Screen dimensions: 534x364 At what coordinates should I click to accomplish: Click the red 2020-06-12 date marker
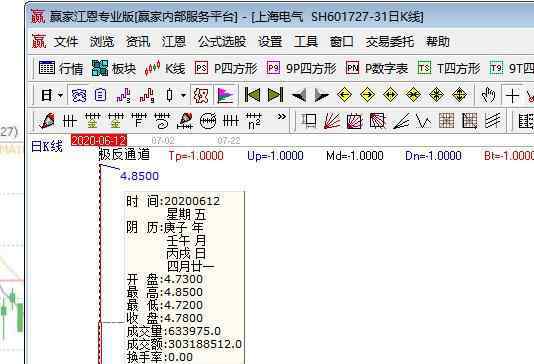[x=99, y=140]
